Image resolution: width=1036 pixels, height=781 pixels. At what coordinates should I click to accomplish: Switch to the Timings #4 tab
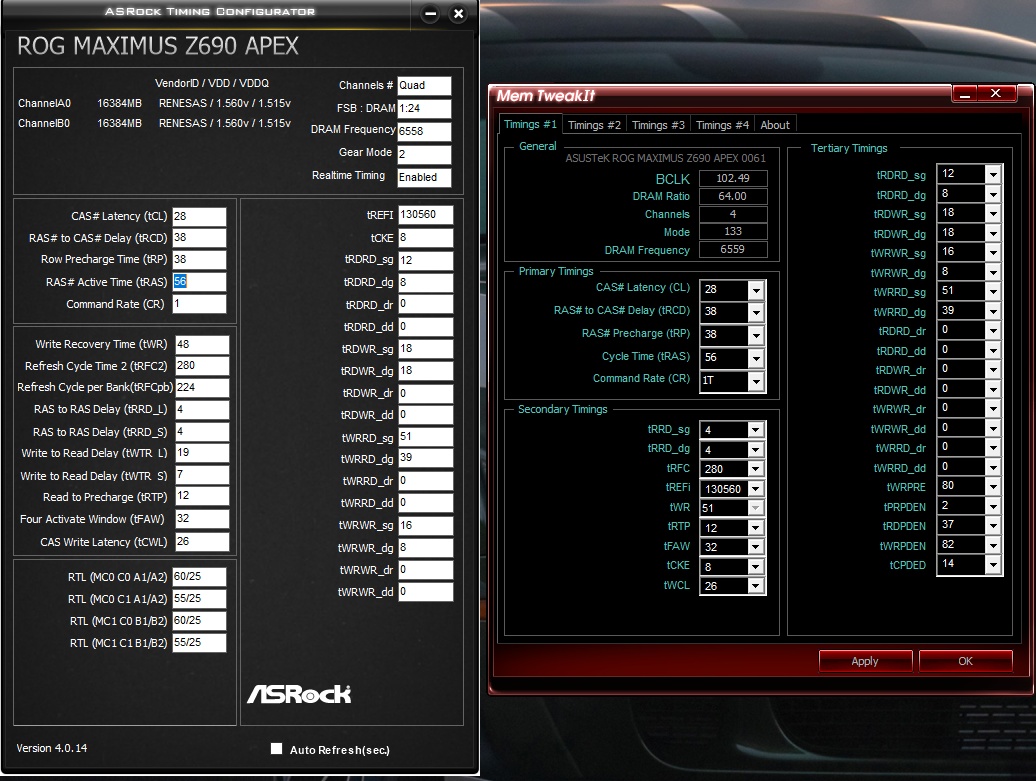click(722, 125)
